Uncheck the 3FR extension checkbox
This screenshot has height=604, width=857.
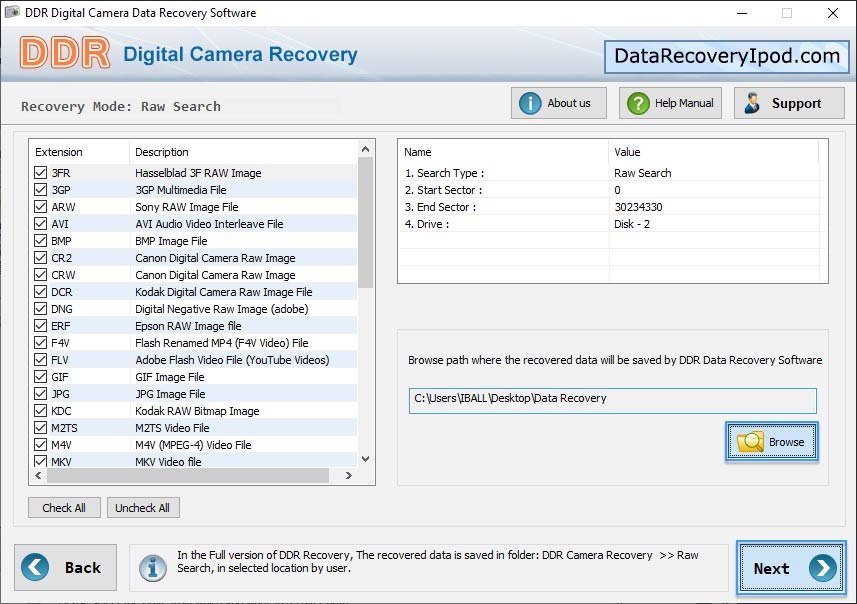pos(40,173)
